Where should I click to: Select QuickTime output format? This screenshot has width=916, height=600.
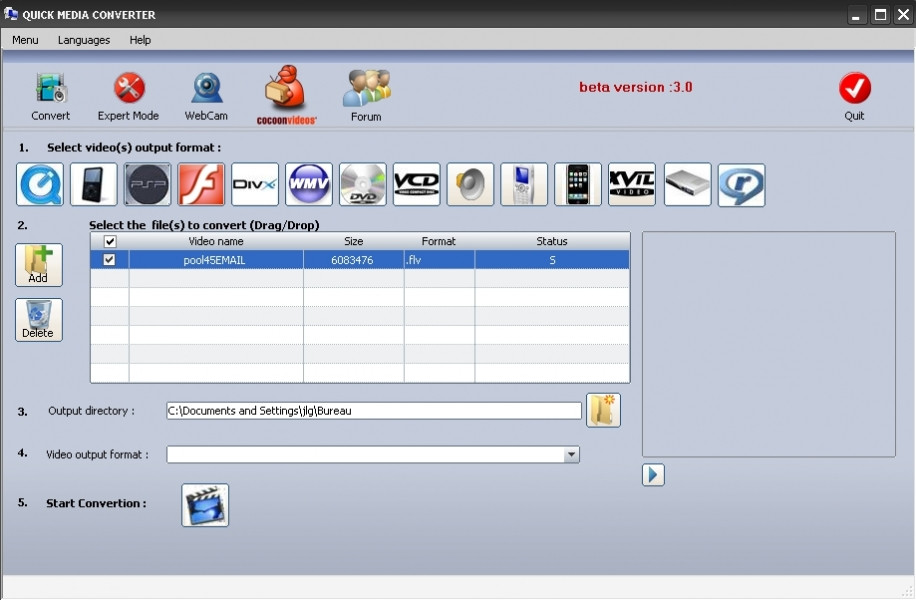click(x=40, y=185)
